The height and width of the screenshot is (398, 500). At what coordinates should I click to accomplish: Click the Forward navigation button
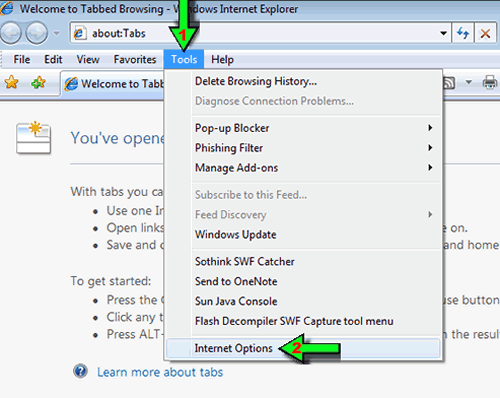[36, 33]
